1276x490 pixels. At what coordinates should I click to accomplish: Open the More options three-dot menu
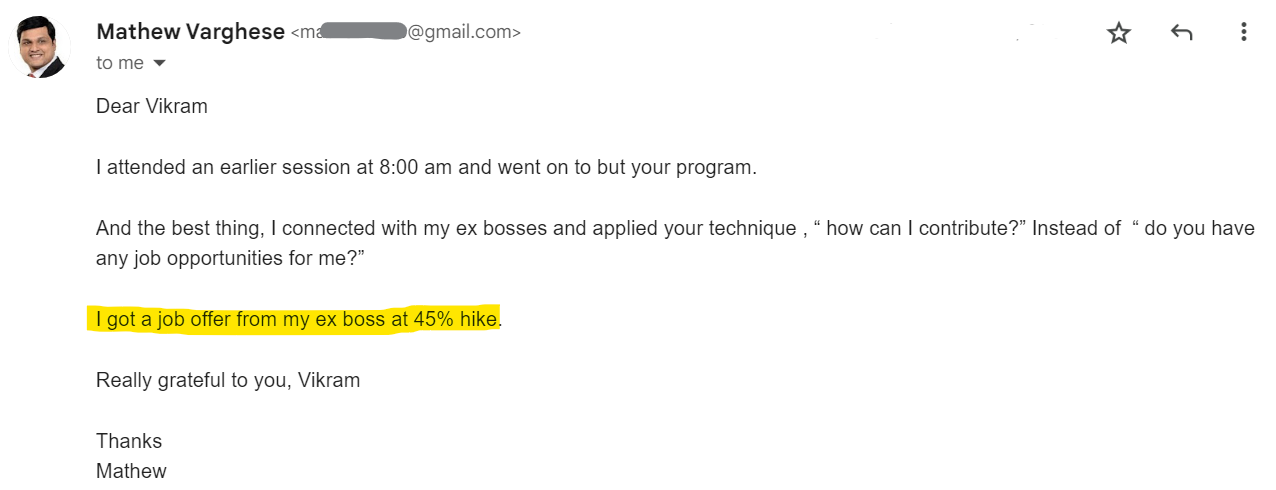tap(1244, 33)
